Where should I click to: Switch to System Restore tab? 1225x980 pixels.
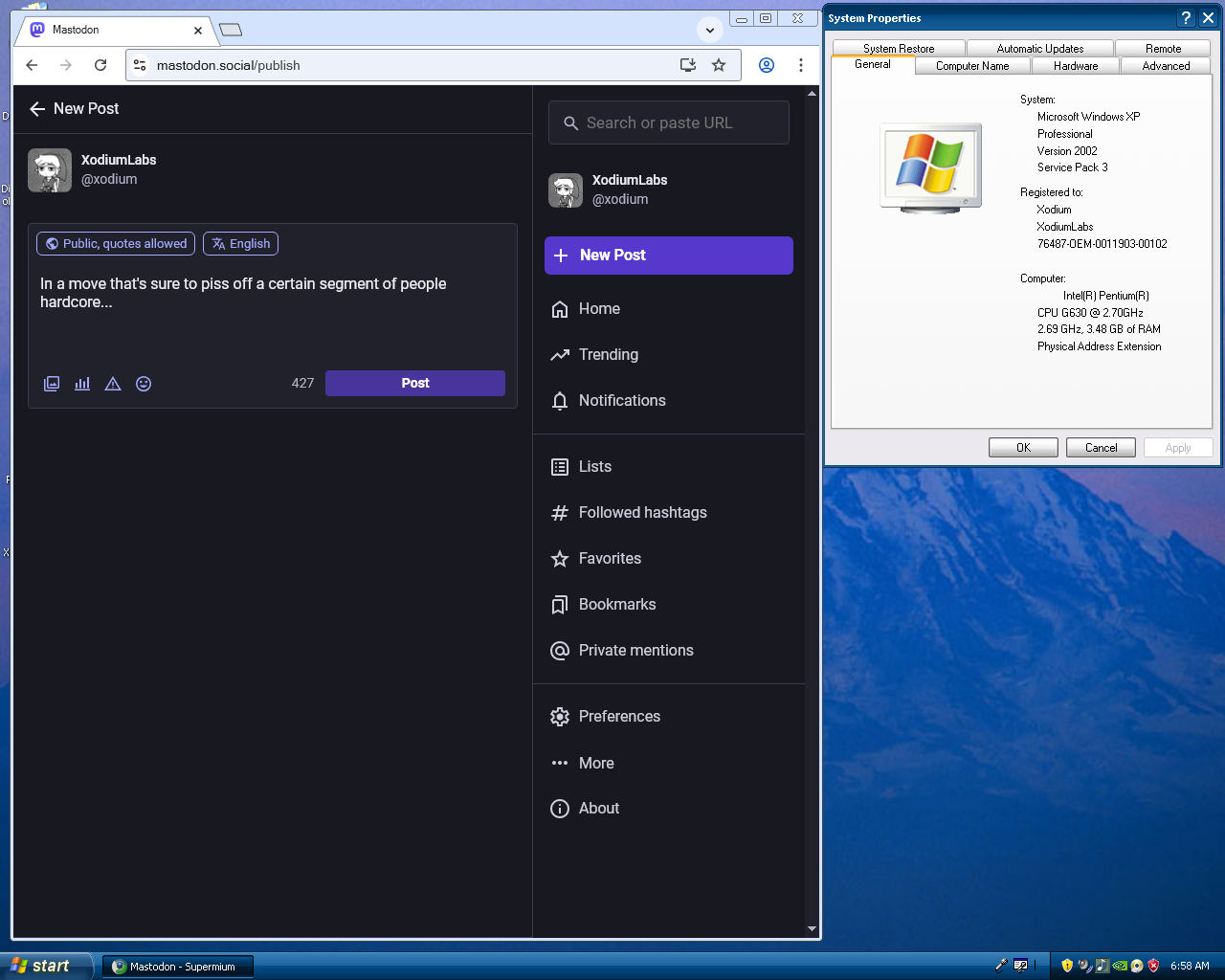point(899,48)
